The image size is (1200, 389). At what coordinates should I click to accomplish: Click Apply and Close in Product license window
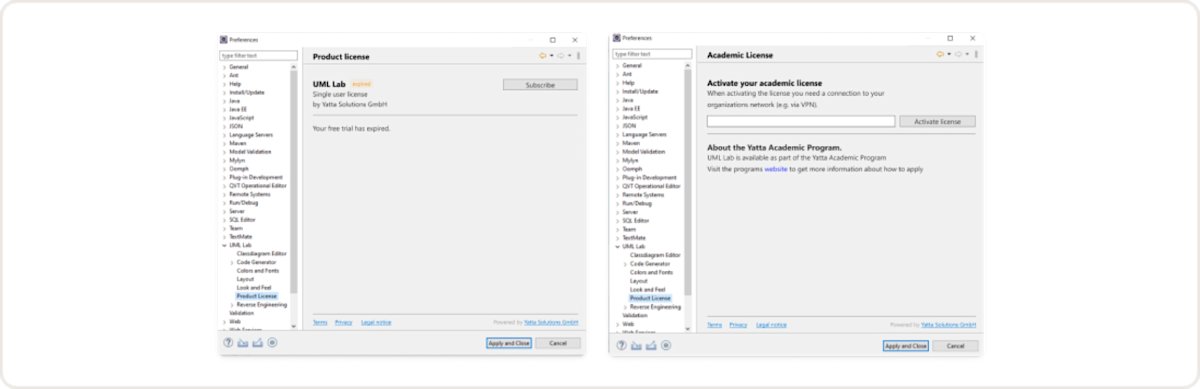508,343
